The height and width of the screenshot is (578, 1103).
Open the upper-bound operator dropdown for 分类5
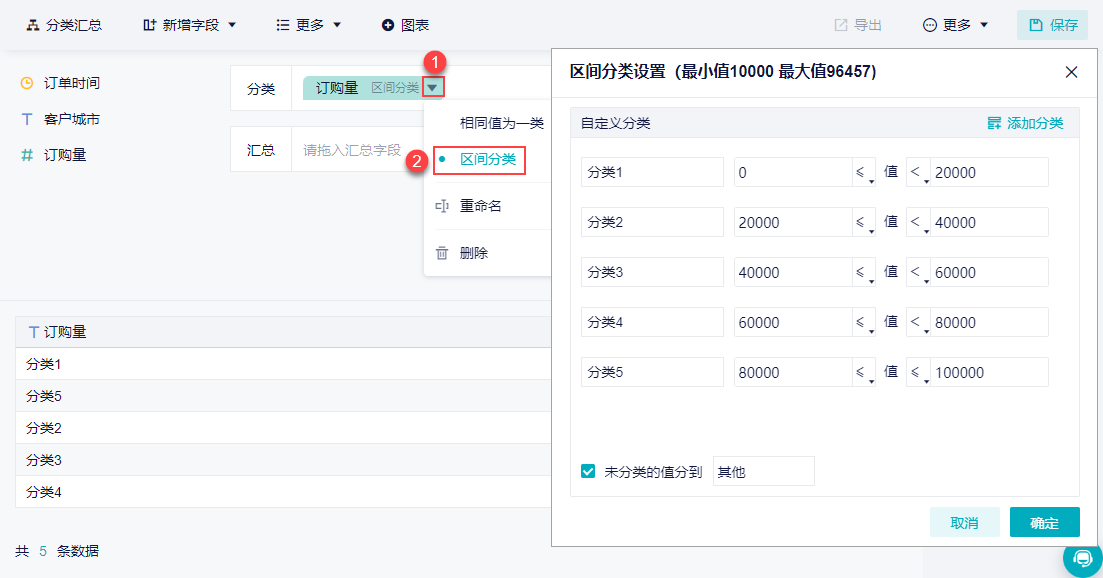pos(918,373)
